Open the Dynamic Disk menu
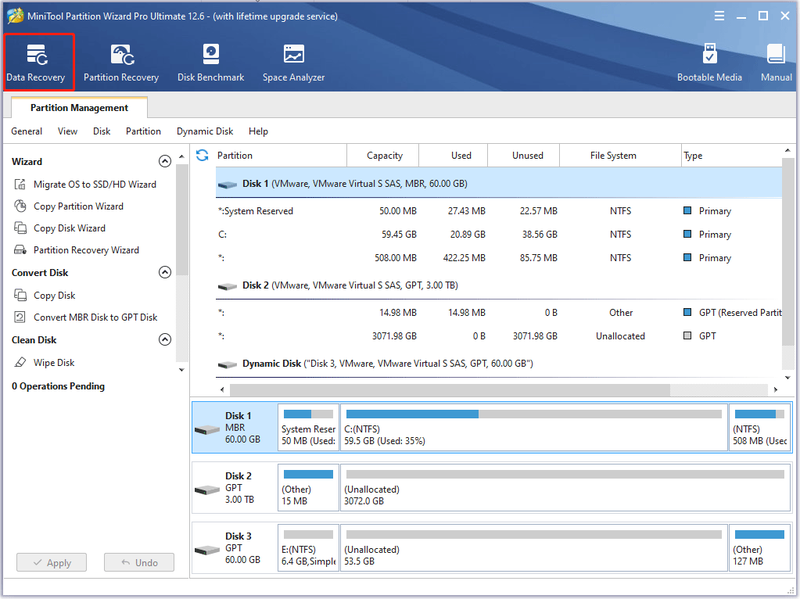The image size is (800, 599). pyautogui.click(x=205, y=131)
